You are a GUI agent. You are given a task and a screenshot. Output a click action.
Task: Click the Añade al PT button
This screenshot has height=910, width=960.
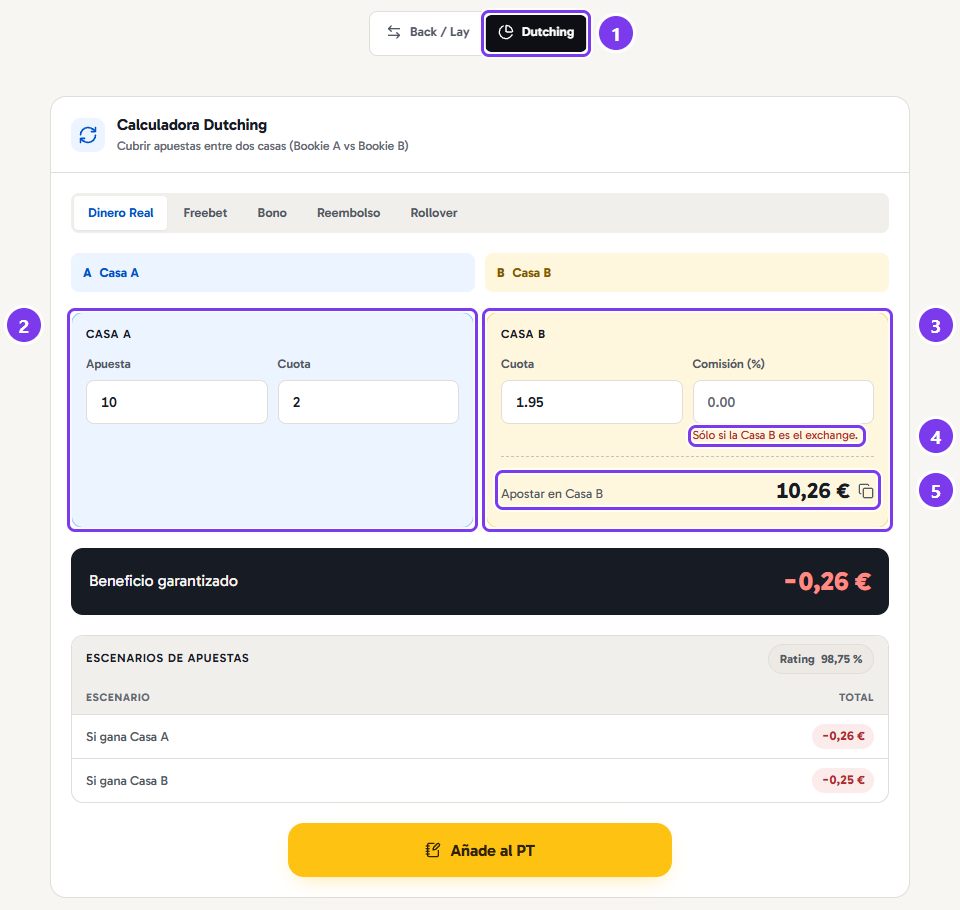click(480, 850)
